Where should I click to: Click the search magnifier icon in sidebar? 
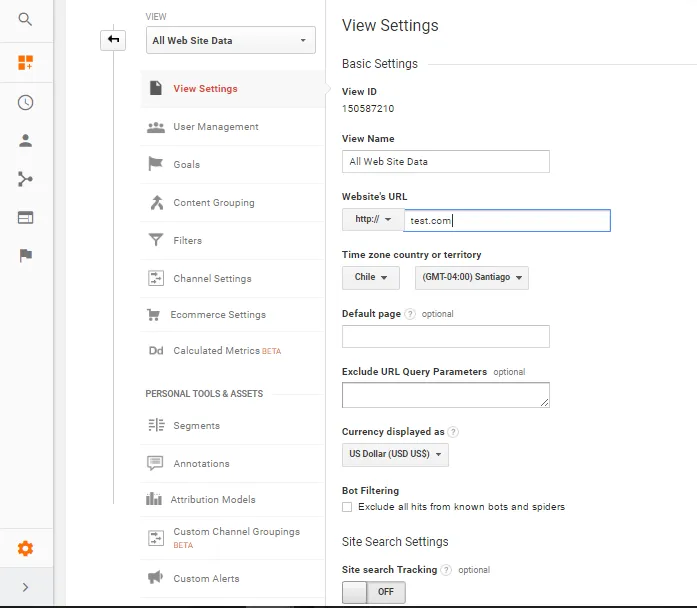click(25, 19)
